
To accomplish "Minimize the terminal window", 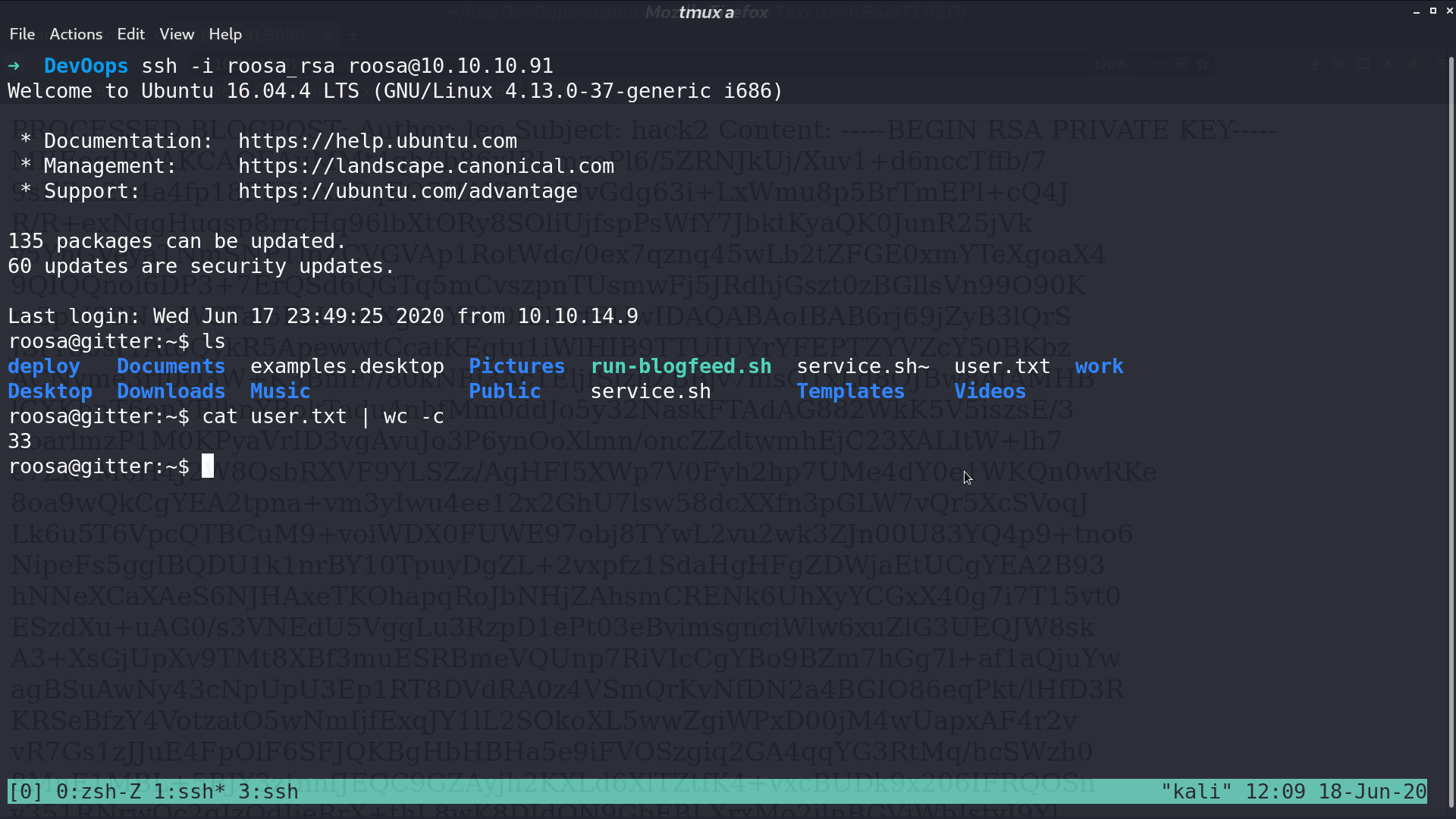I will pos(1417,11).
